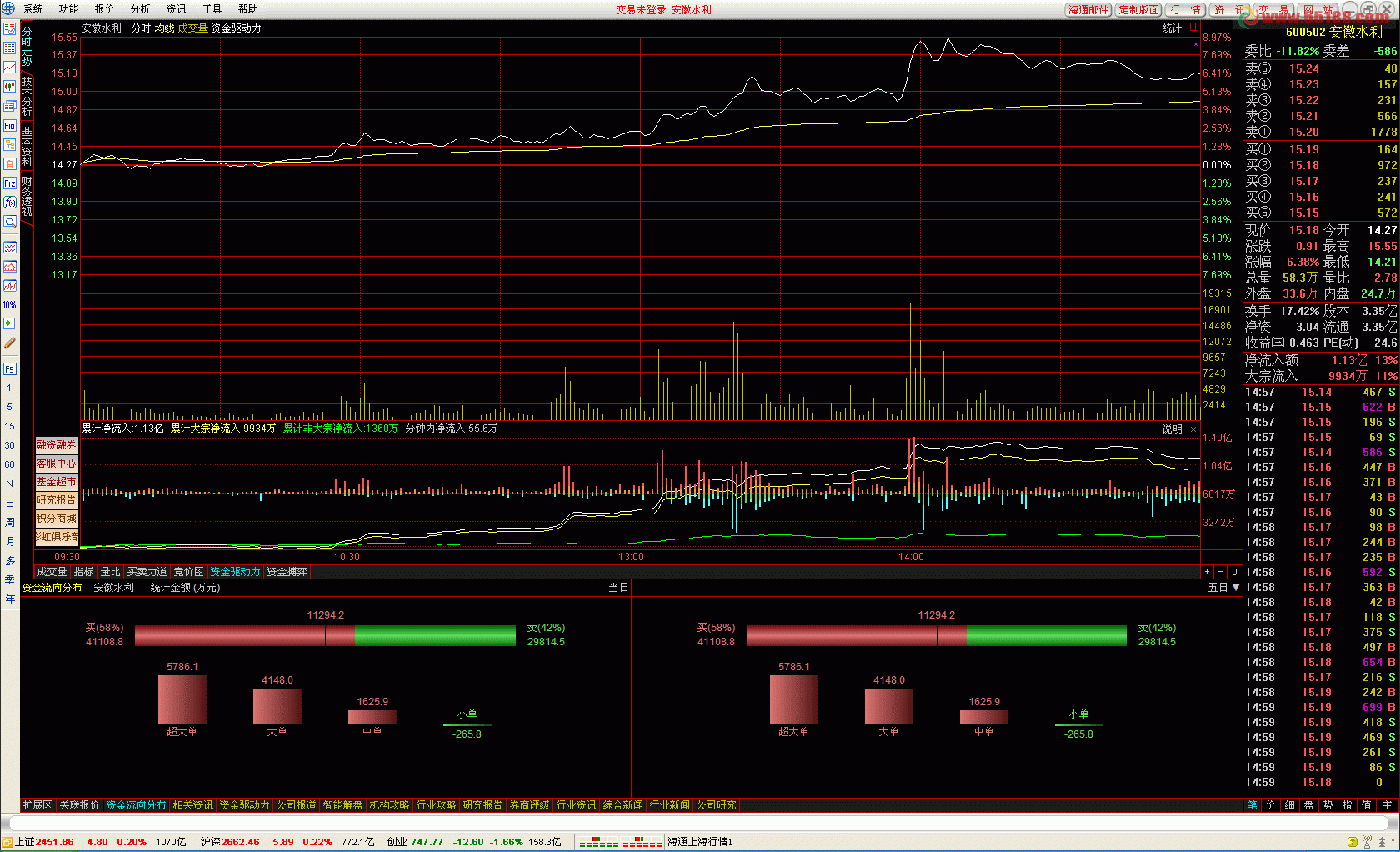Click the 客服中心 side button

57,464
